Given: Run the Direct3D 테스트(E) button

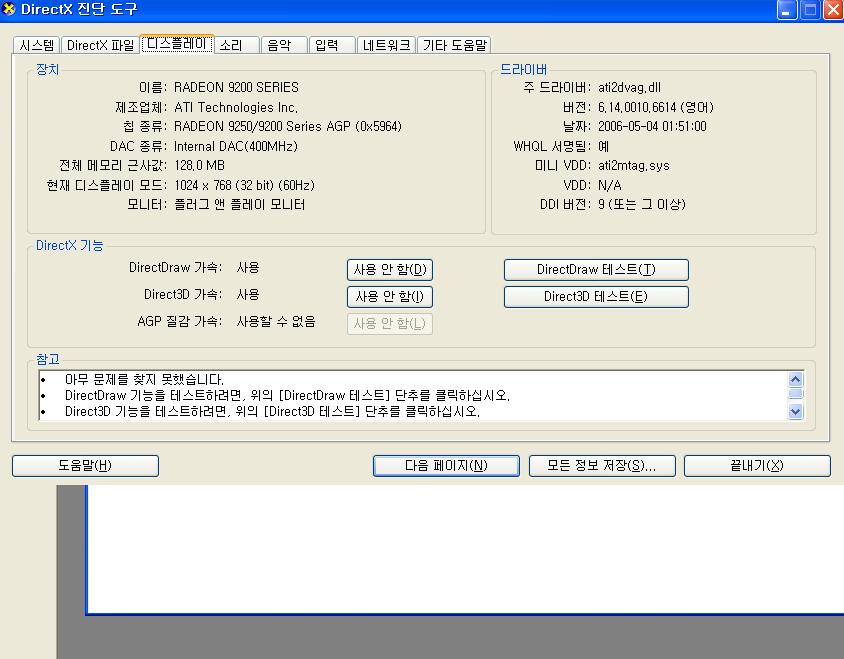Looking at the screenshot, I should (596, 297).
